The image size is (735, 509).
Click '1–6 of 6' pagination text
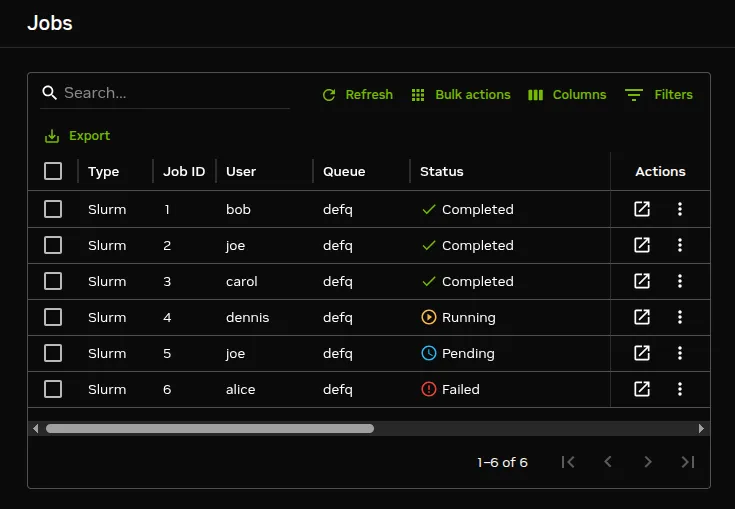tap(502, 463)
